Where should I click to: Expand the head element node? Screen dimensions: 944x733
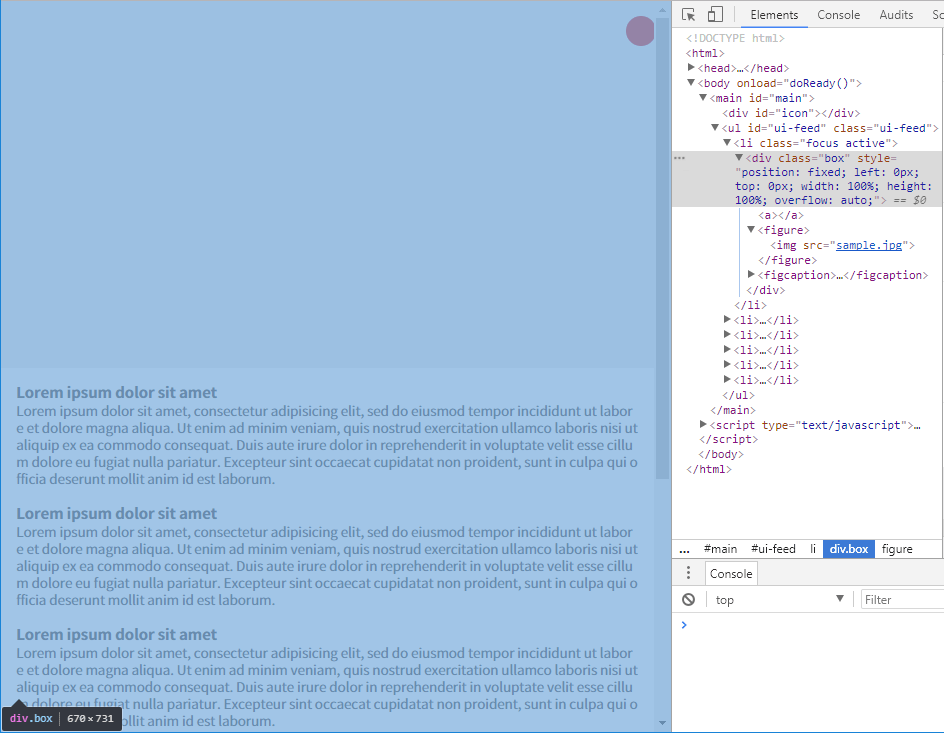coord(691,67)
